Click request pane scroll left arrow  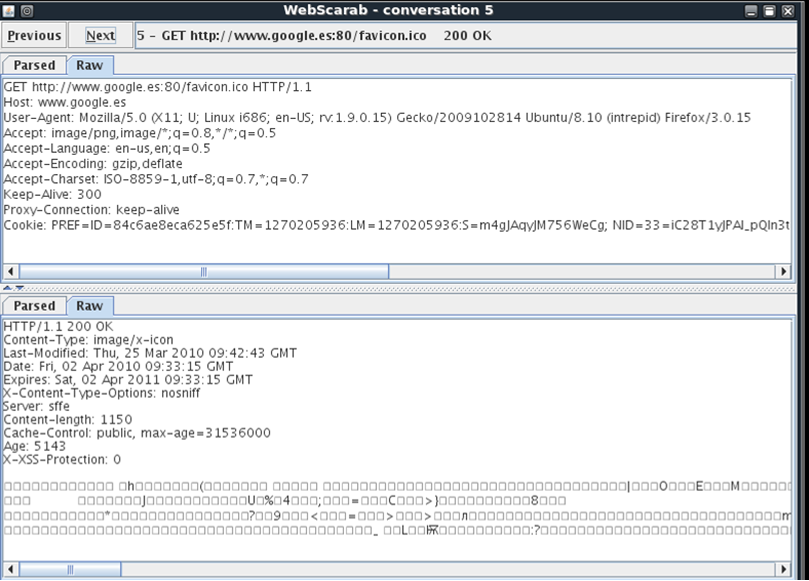point(11,271)
